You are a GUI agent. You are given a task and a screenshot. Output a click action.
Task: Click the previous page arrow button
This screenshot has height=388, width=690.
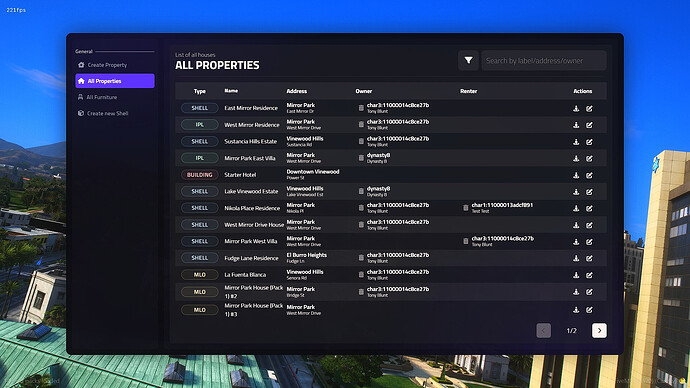tap(543, 330)
